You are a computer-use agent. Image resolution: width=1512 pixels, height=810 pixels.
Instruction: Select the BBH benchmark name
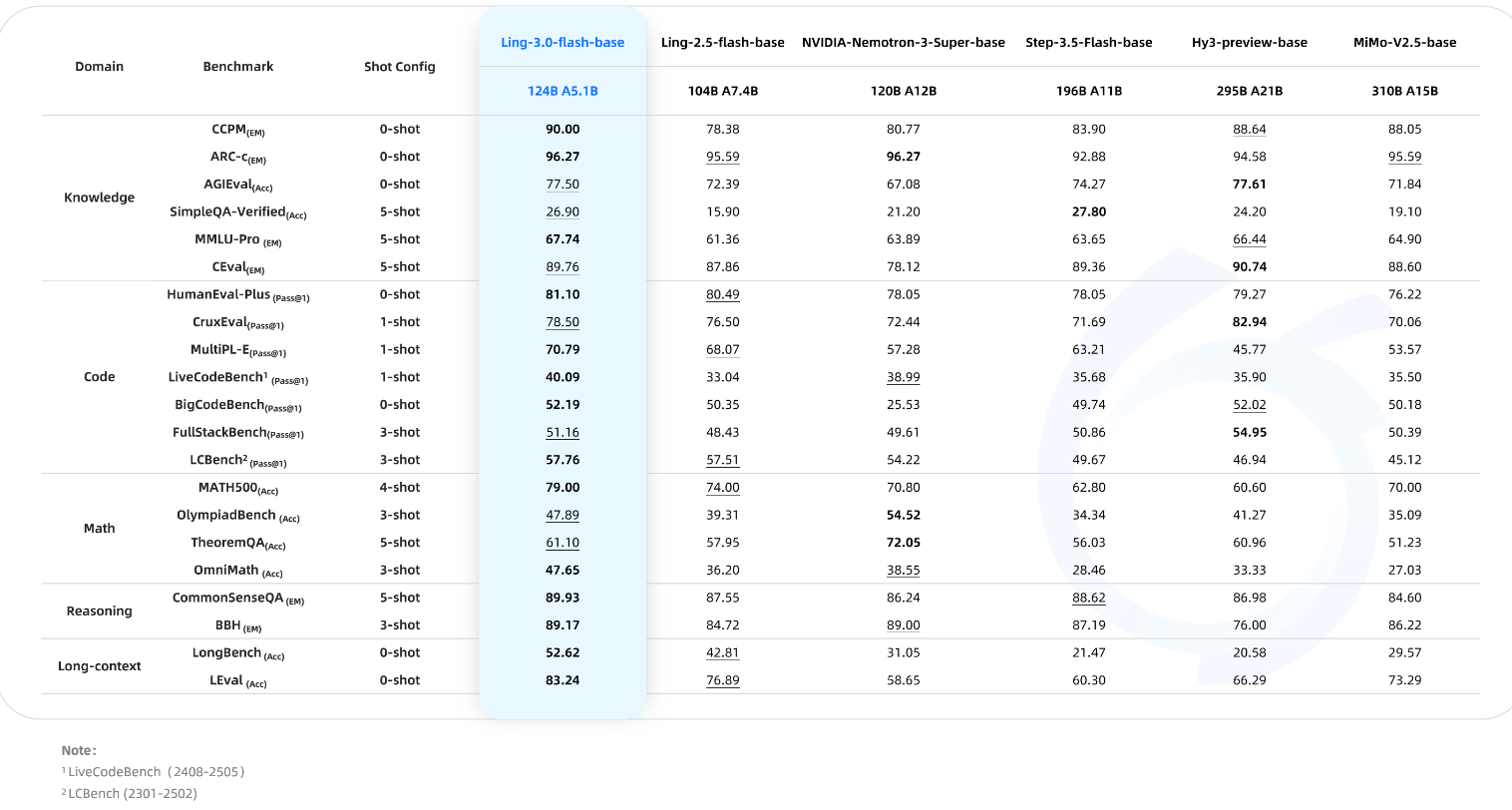tap(238, 626)
